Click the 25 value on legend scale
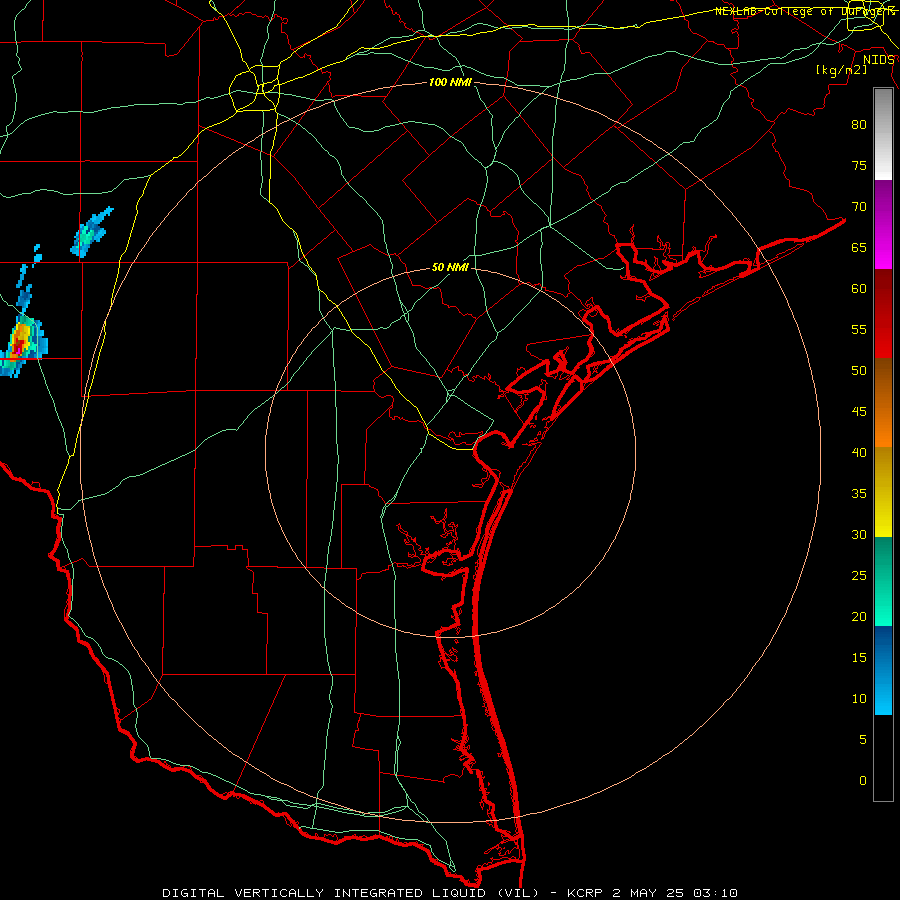900x900 pixels. (x=859, y=576)
